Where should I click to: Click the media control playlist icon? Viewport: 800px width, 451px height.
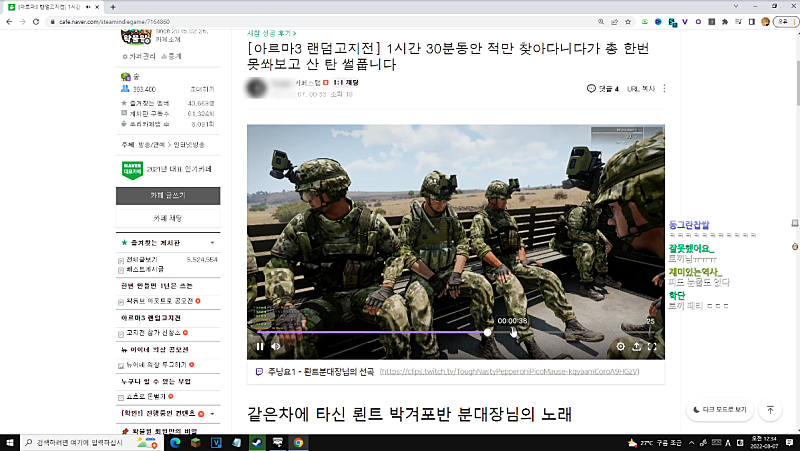click(738, 21)
